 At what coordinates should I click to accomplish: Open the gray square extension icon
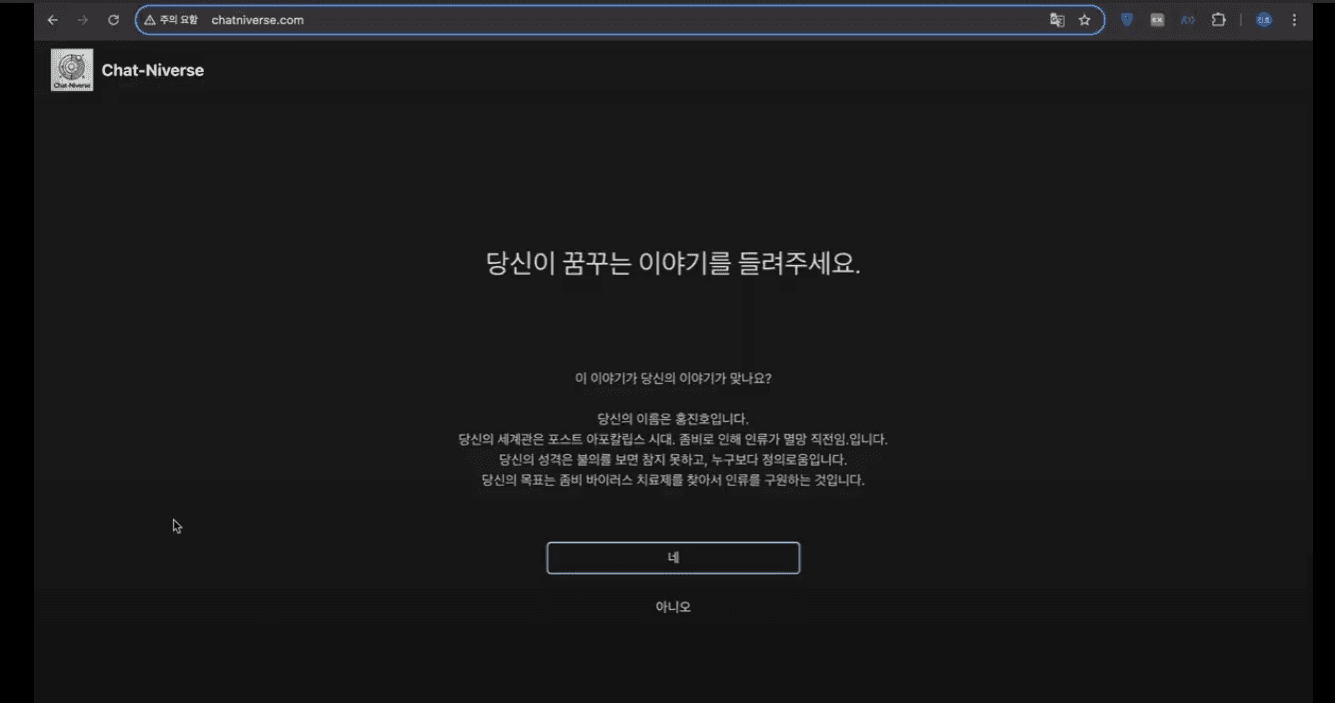(1157, 20)
